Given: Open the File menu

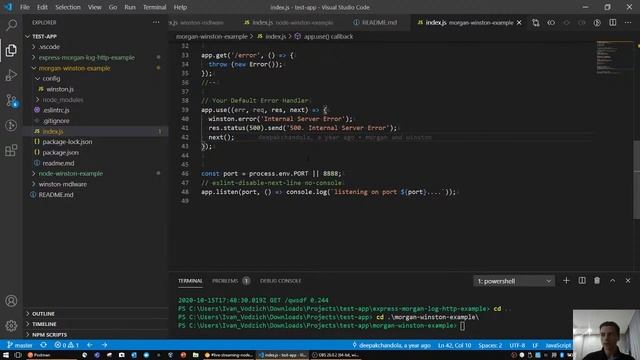Looking at the screenshot, I should (x=24, y=7).
